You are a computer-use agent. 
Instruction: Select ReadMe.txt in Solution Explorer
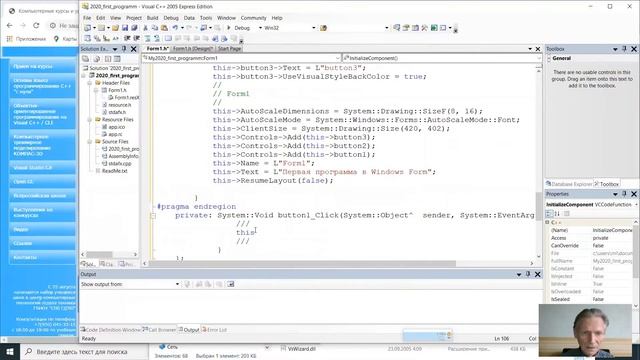tap(115, 171)
